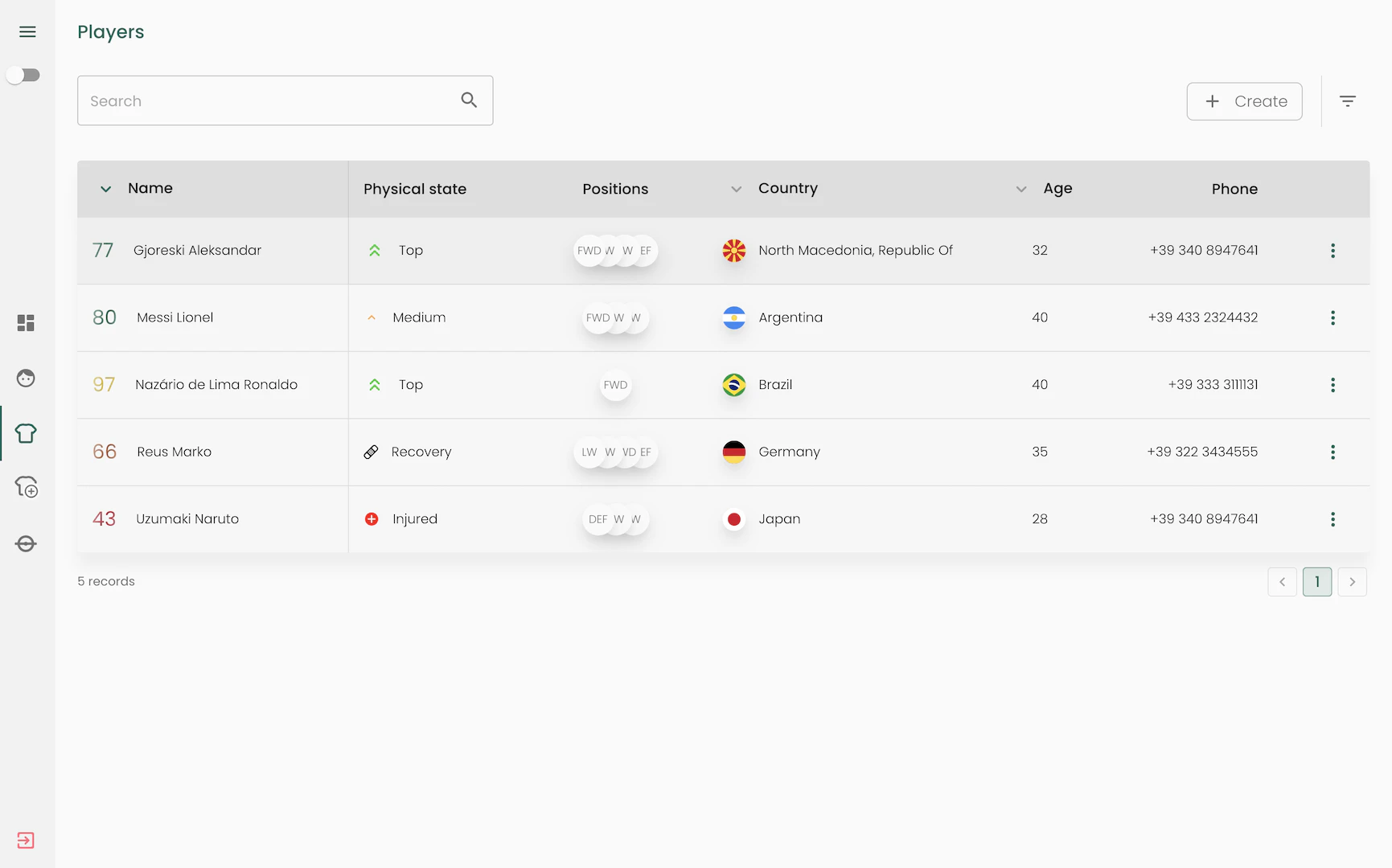1392x868 pixels.
Task: Sort by Age column chevron
Action: (1020, 189)
